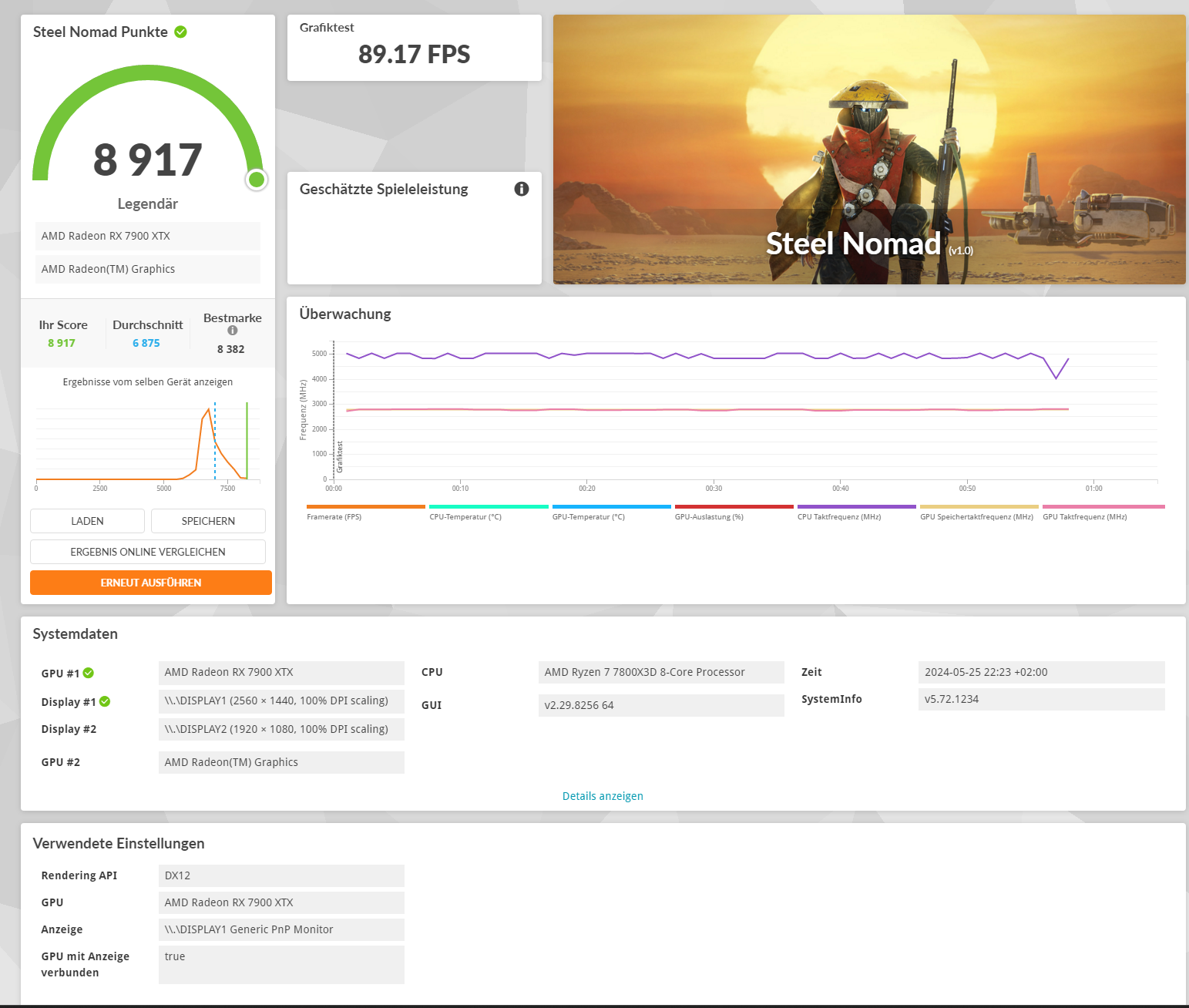
Task: Click Ergebnisse vom selben Gerät anzeigen
Action: coord(148,382)
